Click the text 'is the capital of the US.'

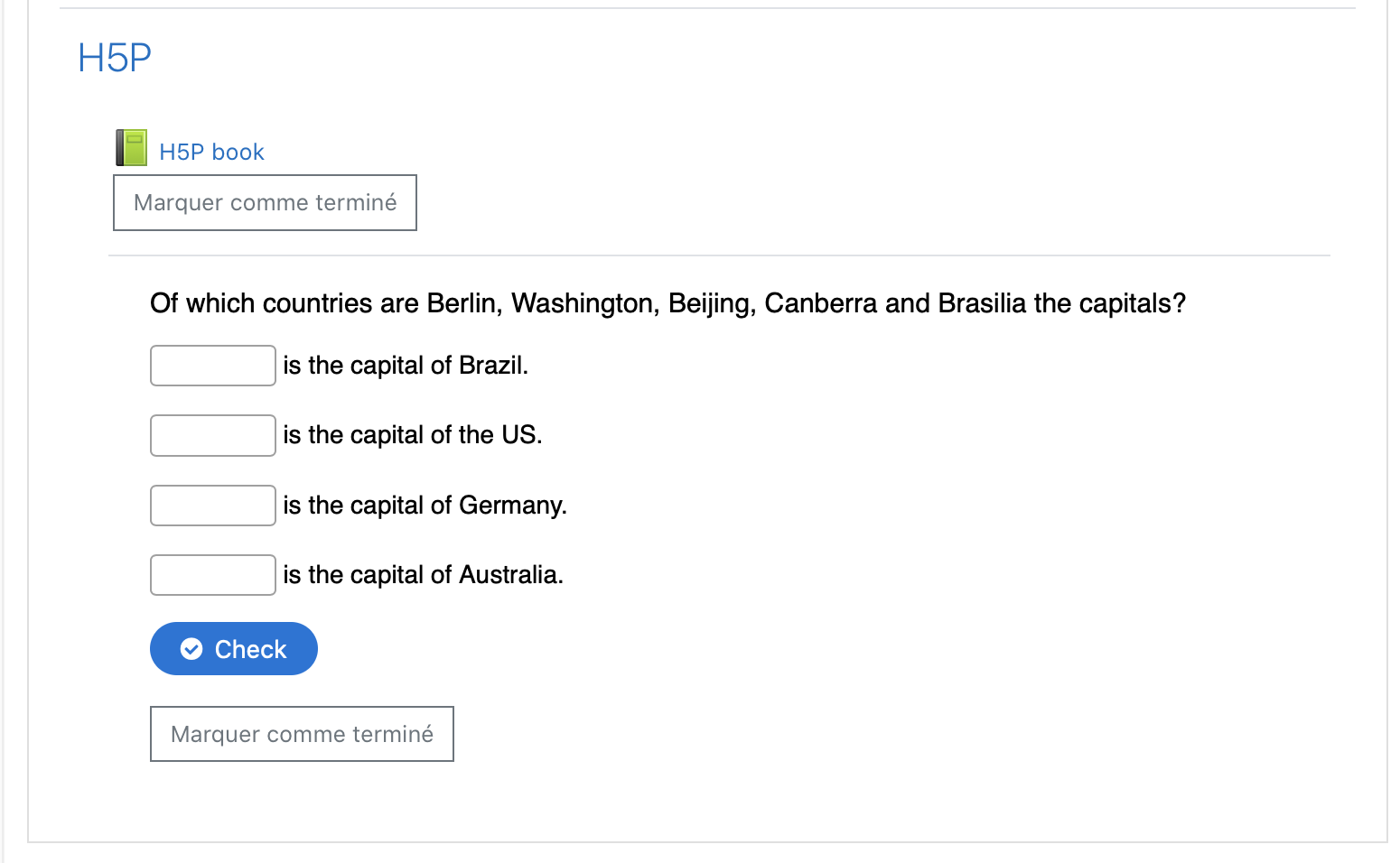coord(413,435)
